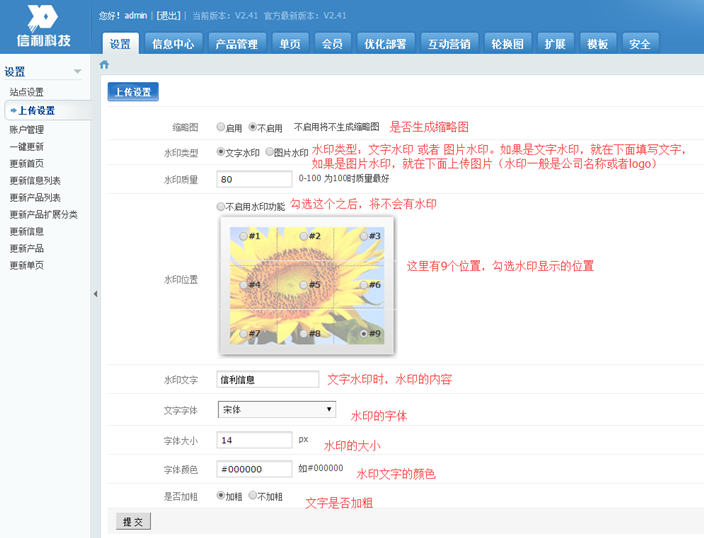Click the 字体颜色 color value field

[254, 469]
